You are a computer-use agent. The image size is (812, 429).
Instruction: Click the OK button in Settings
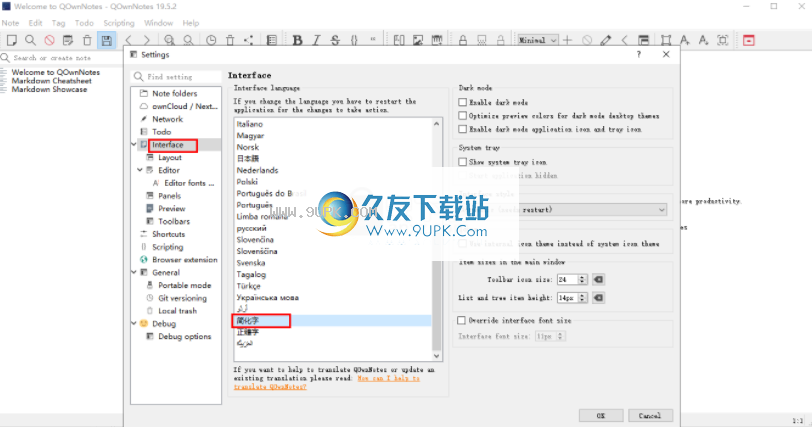[x=601, y=416]
